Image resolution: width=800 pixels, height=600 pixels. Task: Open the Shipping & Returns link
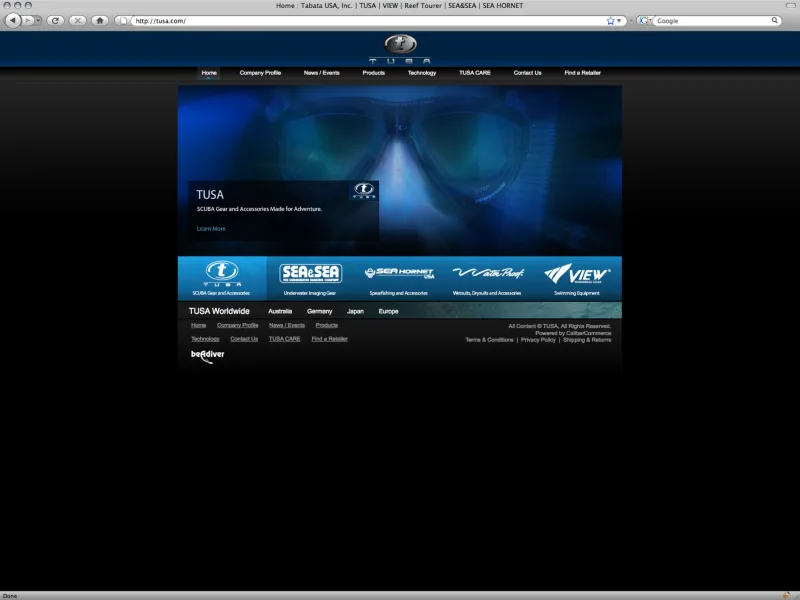[x=587, y=340]
